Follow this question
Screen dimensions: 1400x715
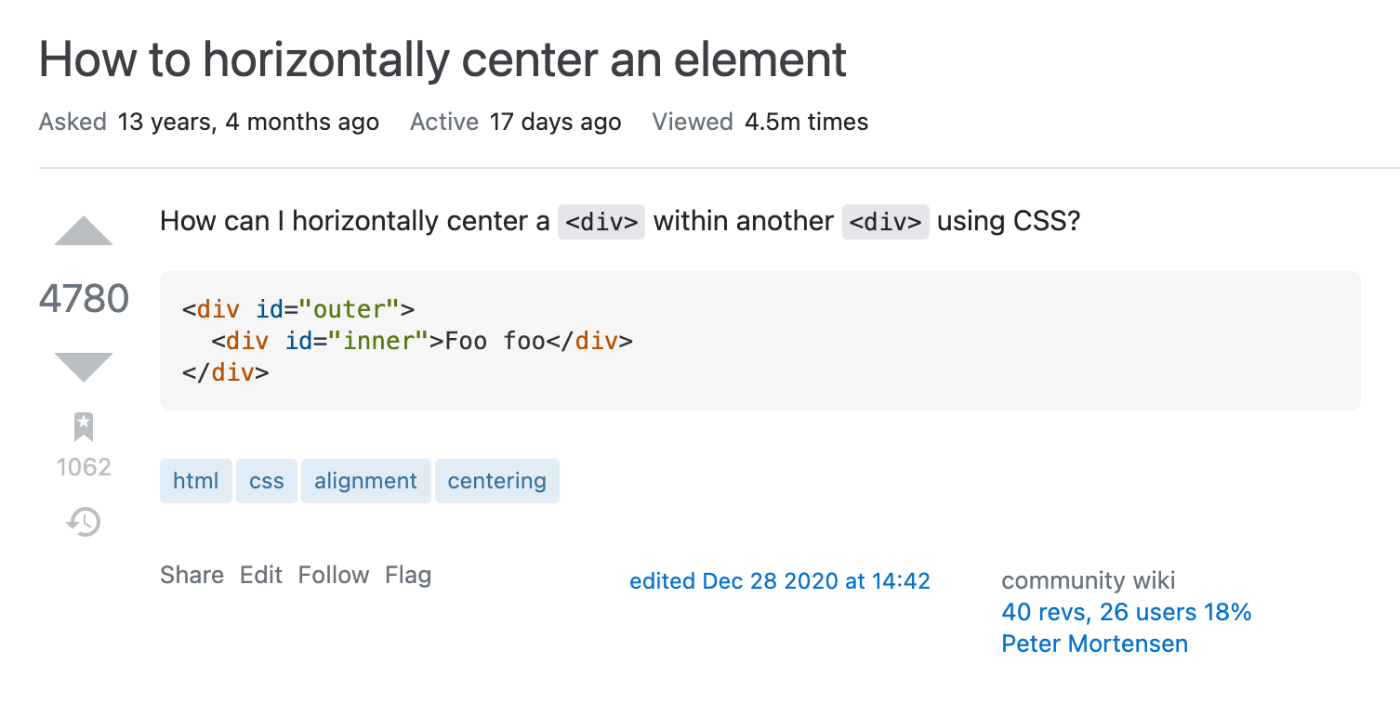click(334, 575)
